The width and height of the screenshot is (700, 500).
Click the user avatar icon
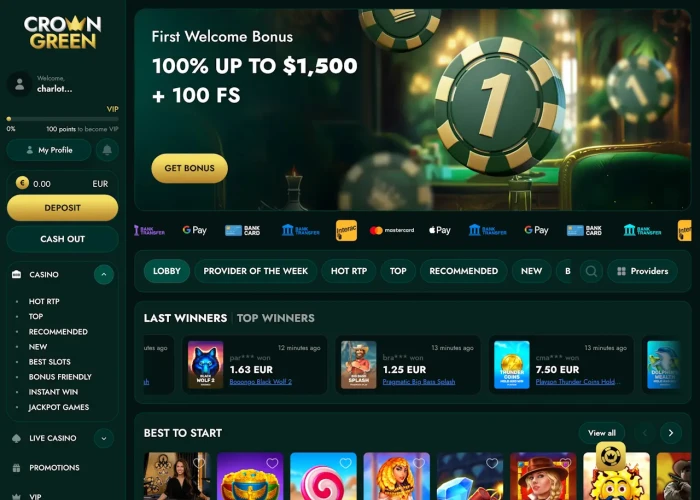pyautogui.click(x=20, y=84)
